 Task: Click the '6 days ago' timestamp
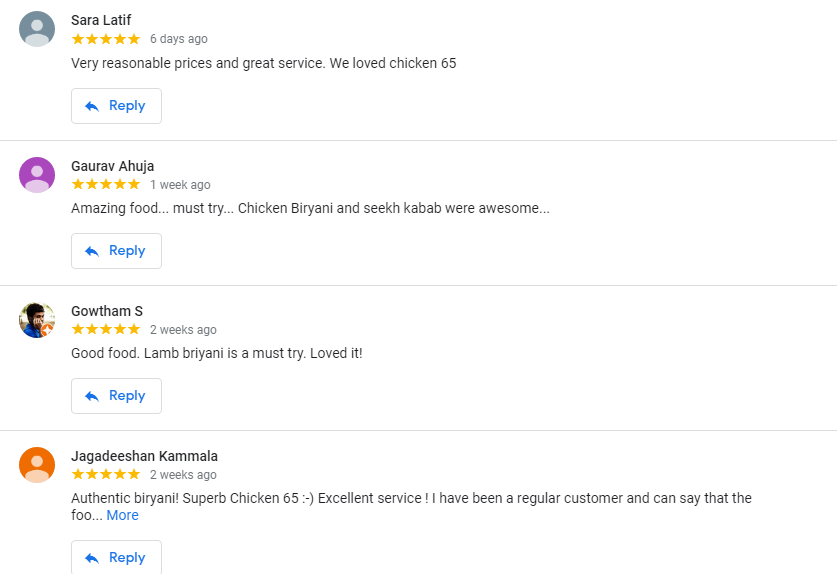[179, 39]
